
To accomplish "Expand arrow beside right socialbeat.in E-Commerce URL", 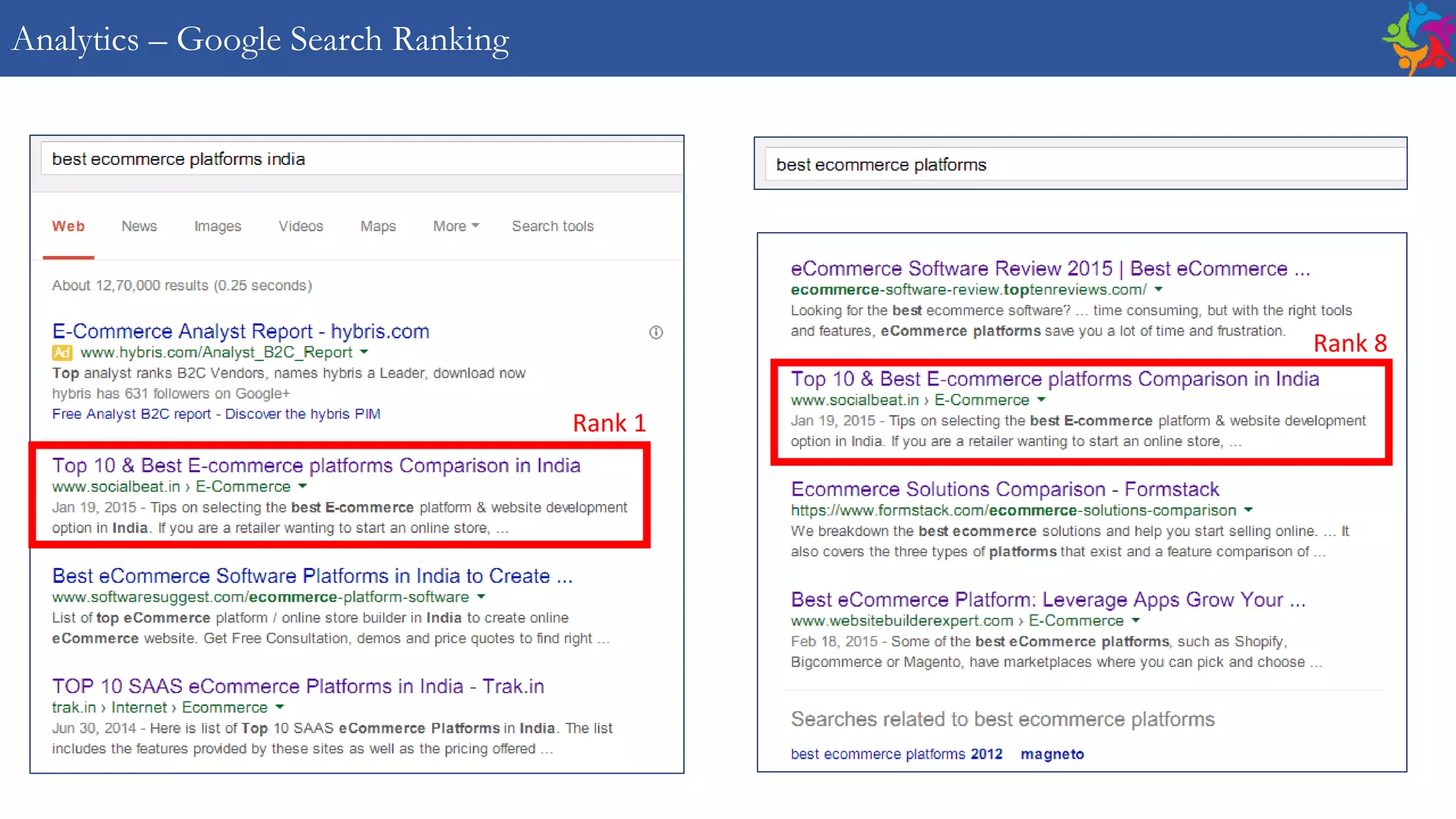I will click(1042, 400).
